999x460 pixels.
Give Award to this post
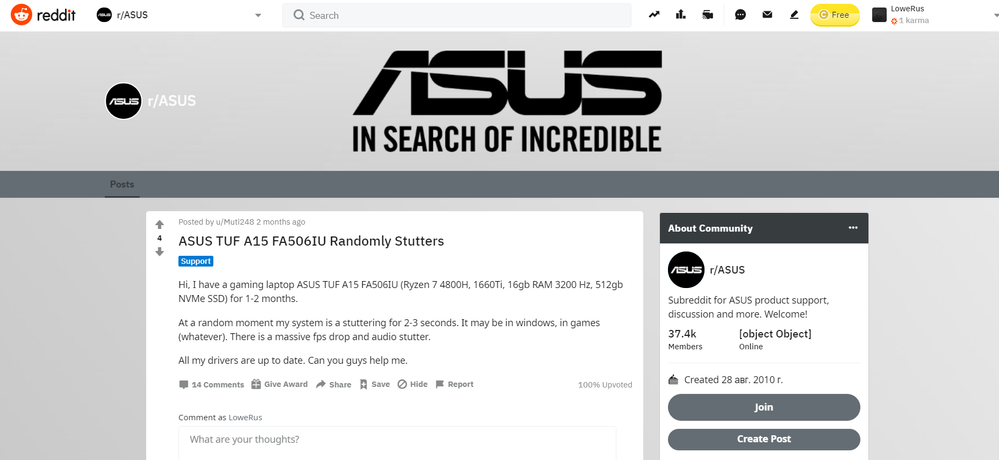[x=279, y=384]
